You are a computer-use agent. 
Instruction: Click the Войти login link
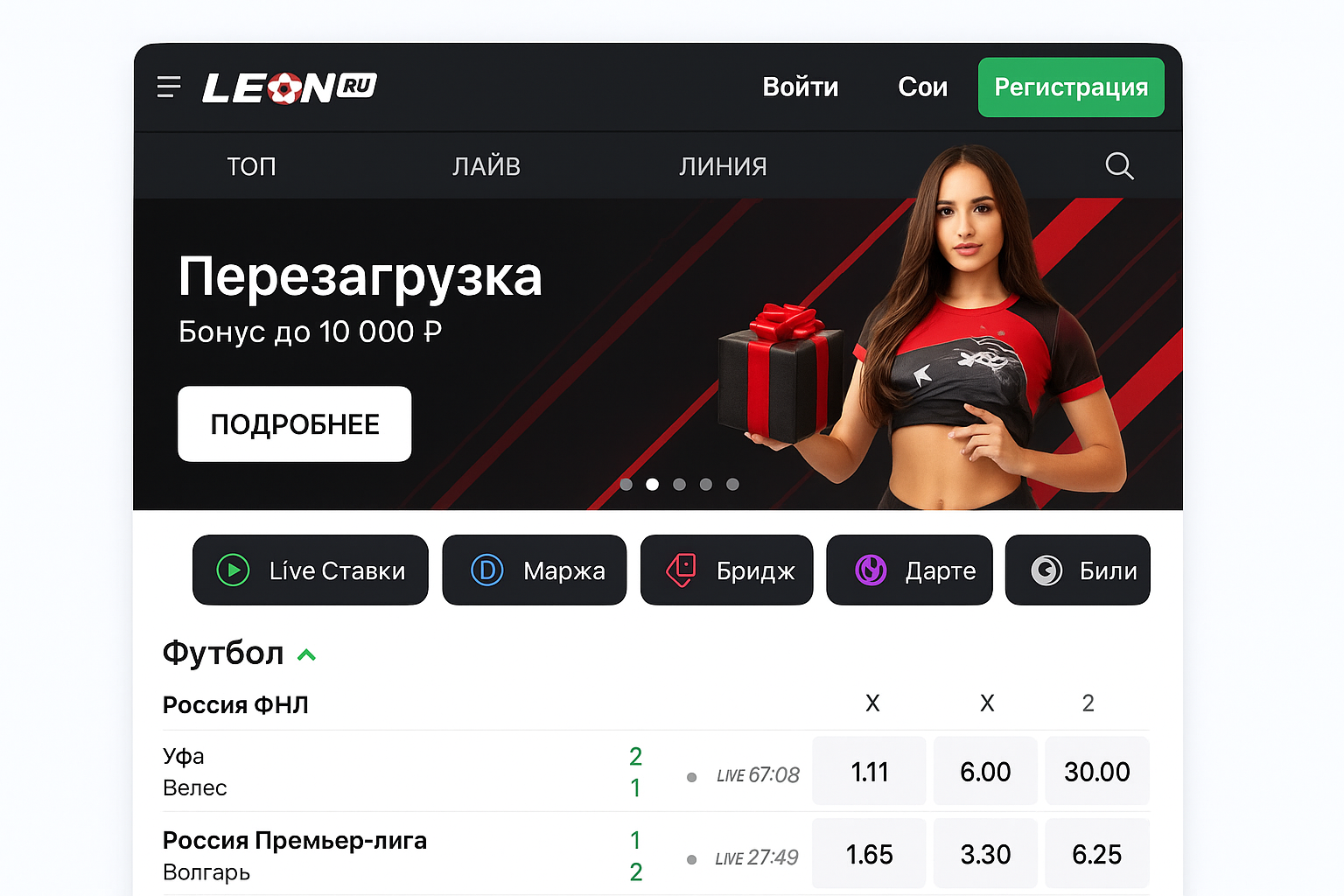pyautogui.click(x=801, y=87)
